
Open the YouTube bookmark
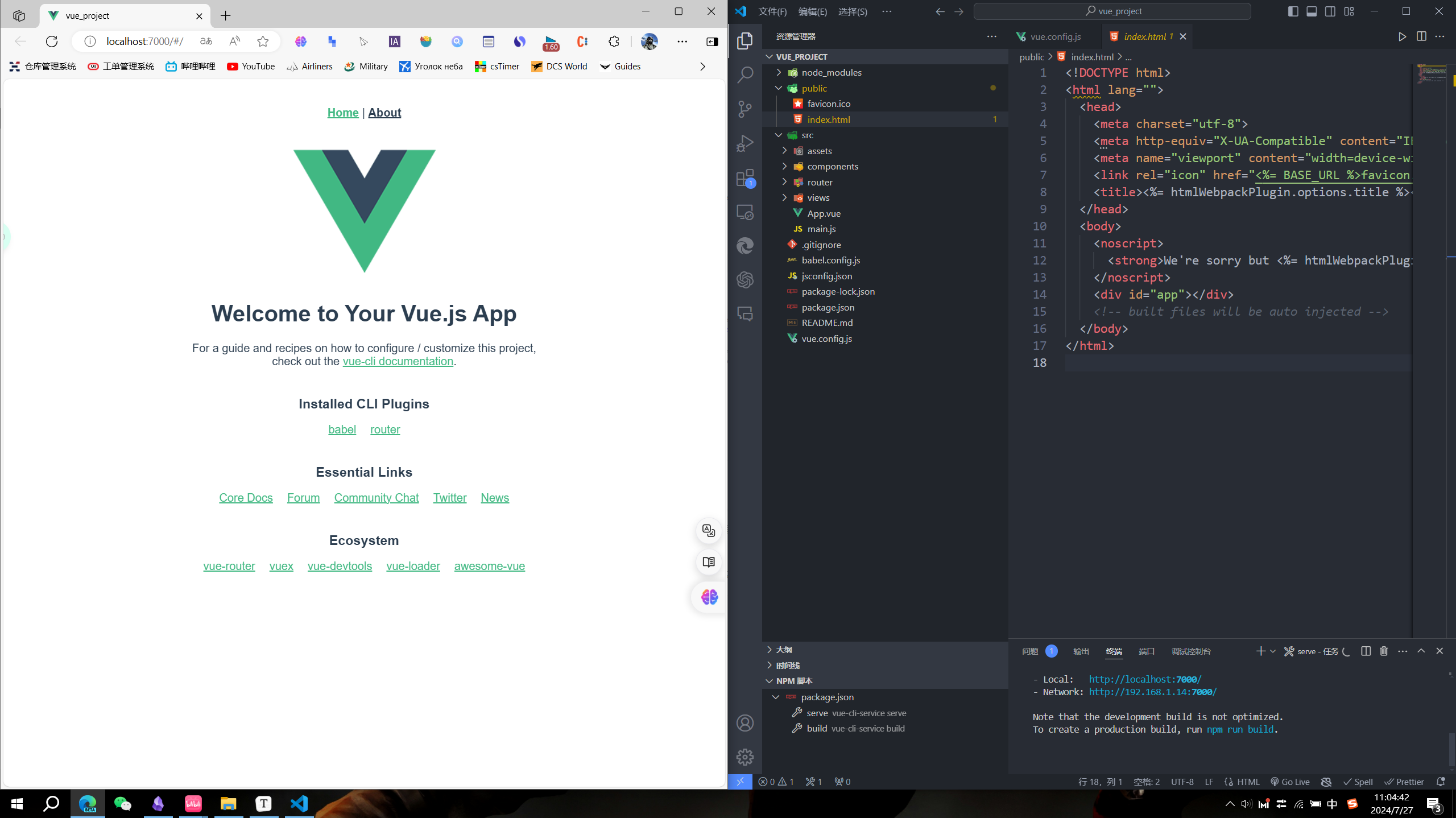tap(250, 67)
